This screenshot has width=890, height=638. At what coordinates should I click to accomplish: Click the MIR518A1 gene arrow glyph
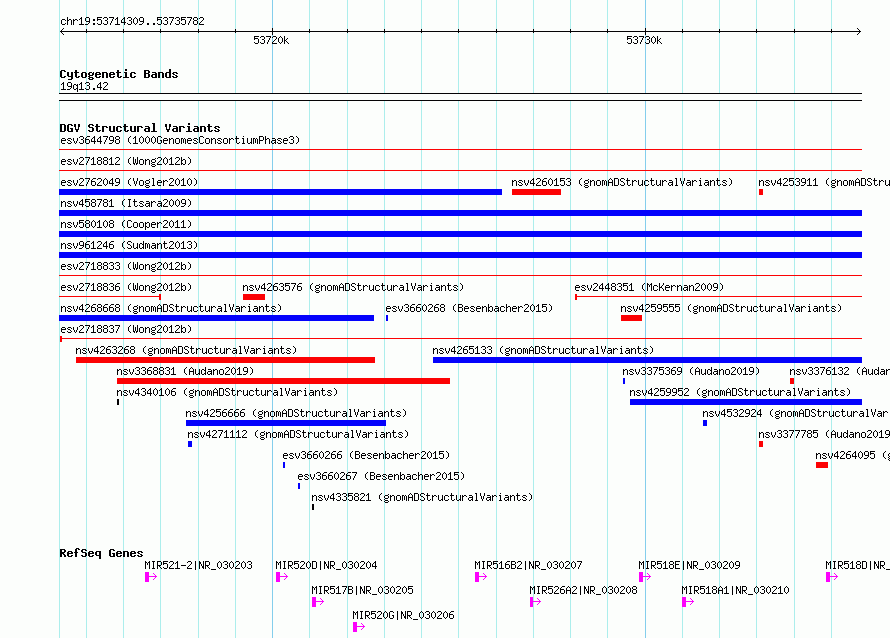pyautogui.click(x=687, y=602)
